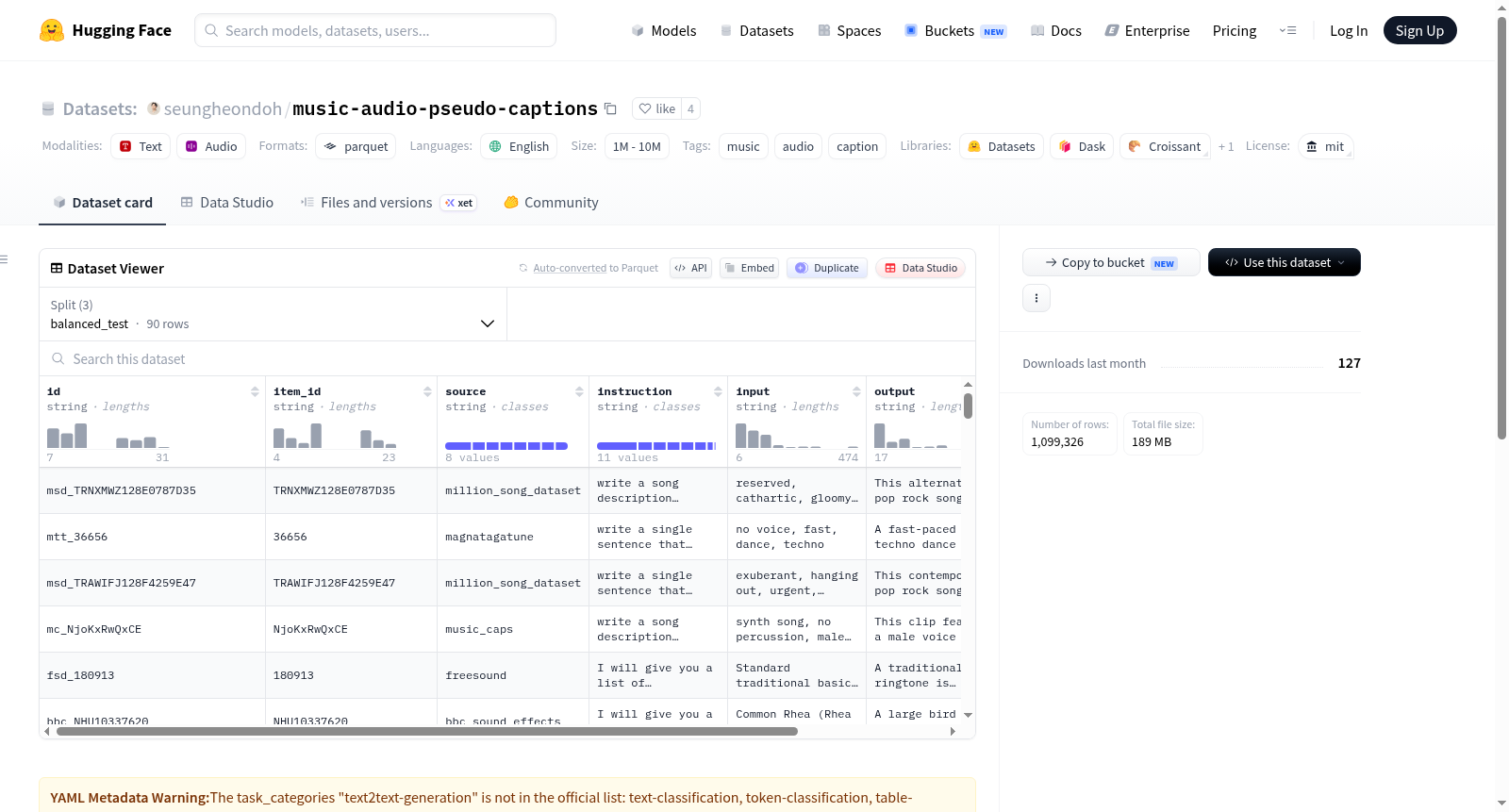The width and height of the screenshot is (1509, 812).
Task: Click the mit license tag
Action: coord(1326,146)
